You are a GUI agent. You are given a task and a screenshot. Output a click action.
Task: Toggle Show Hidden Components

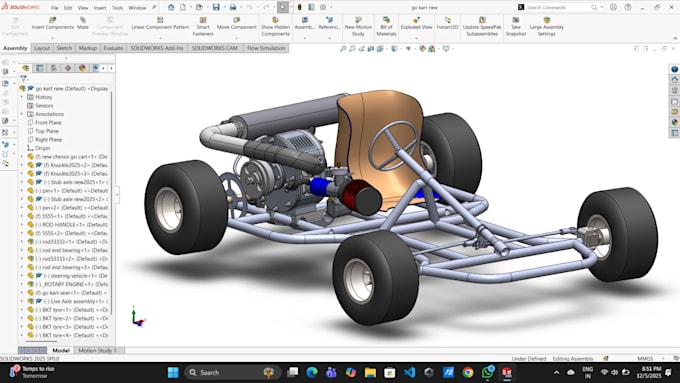pos(275,26)
